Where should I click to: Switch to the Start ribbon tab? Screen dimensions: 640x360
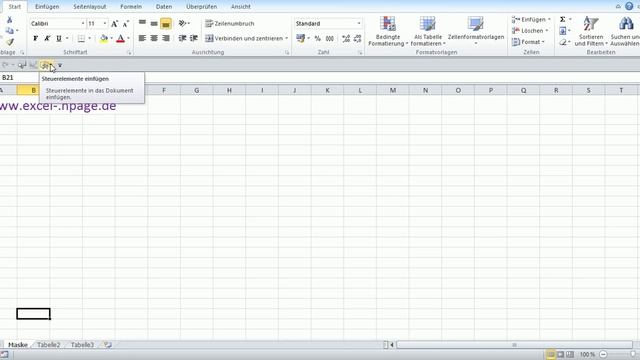pyautogui.click(x=15, y=7)
